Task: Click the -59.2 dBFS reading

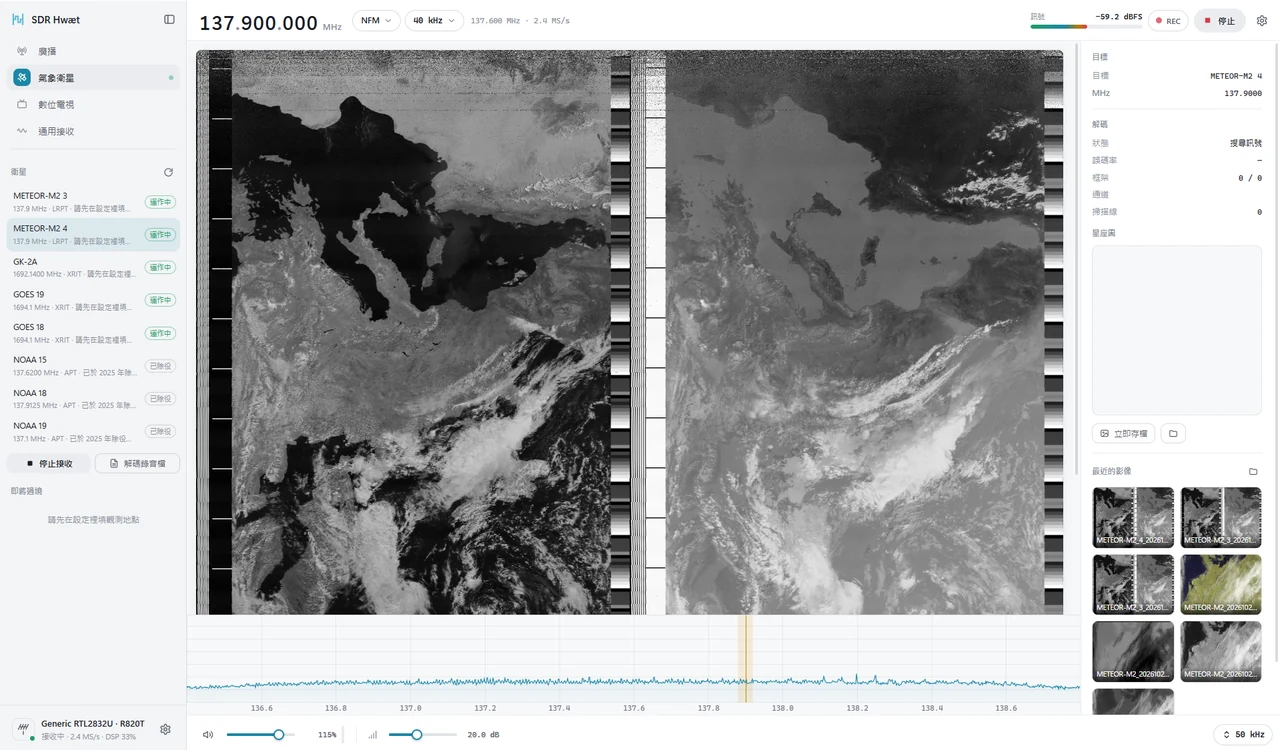Action: [x=1119, y=16]
